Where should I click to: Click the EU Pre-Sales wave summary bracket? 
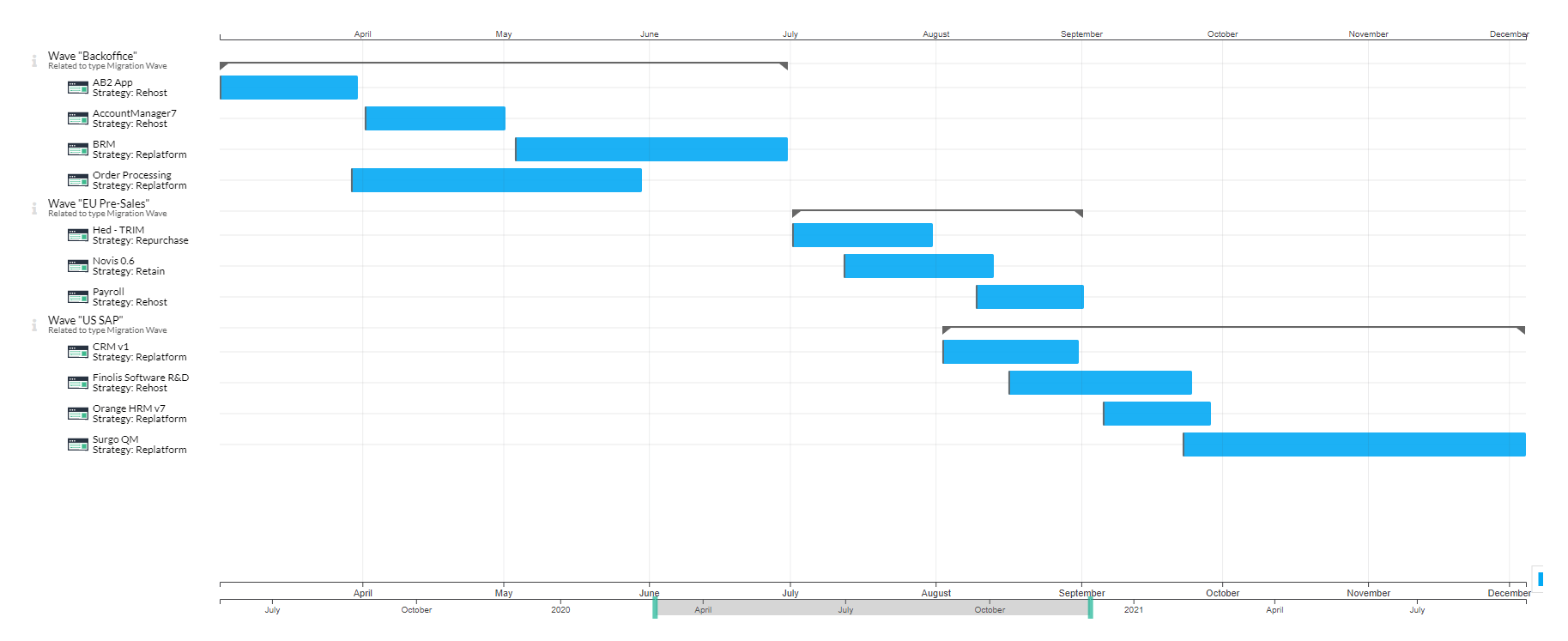[937, 213]
